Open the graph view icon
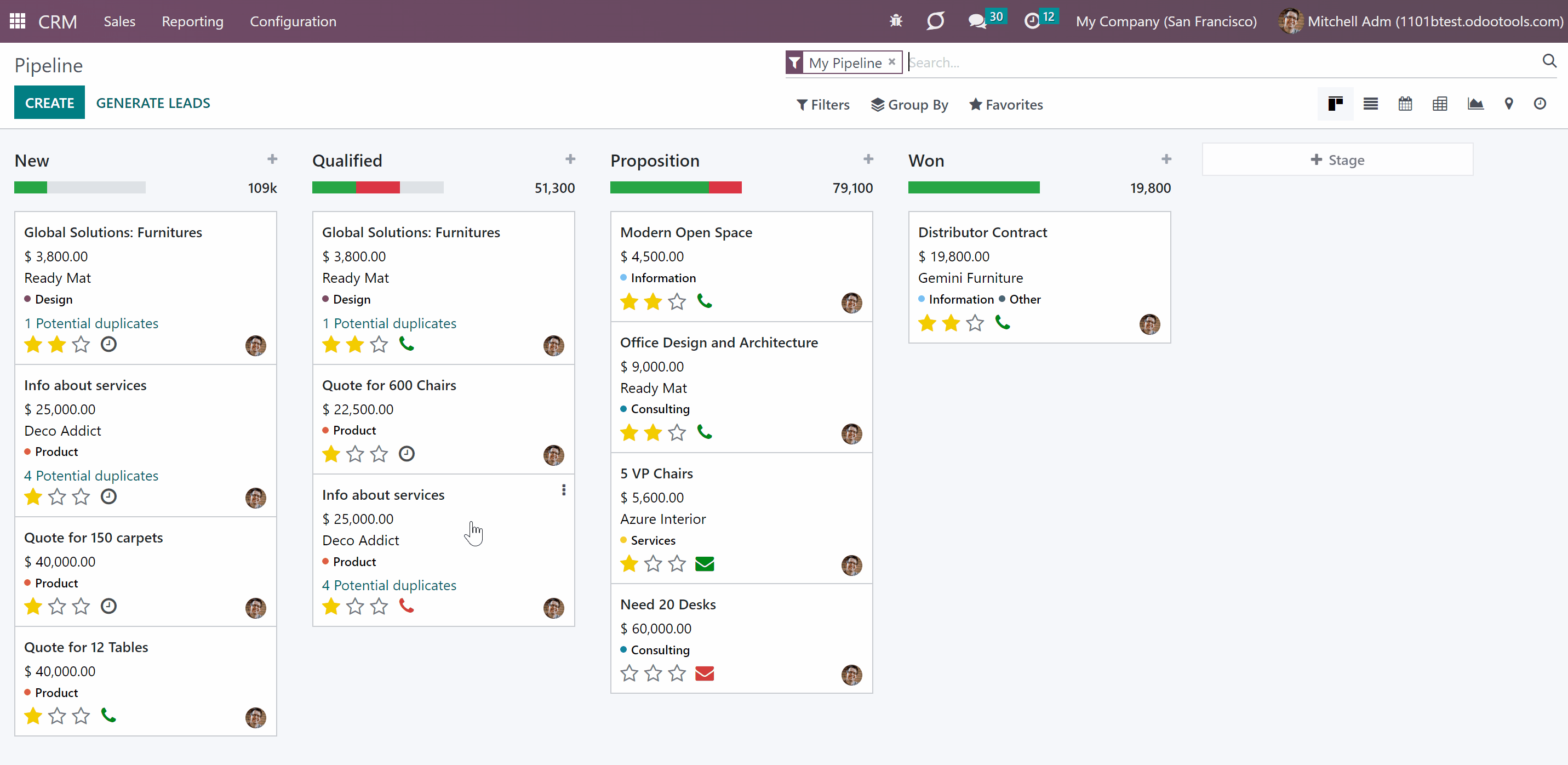The image size is (1568, 765). coord(1475,104)
